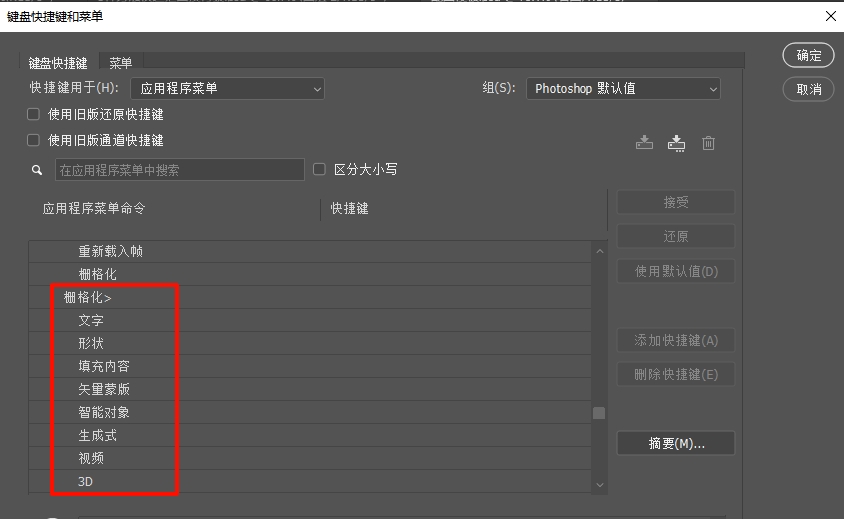Click the scroll up arrow in the command list

coord(599,251)
